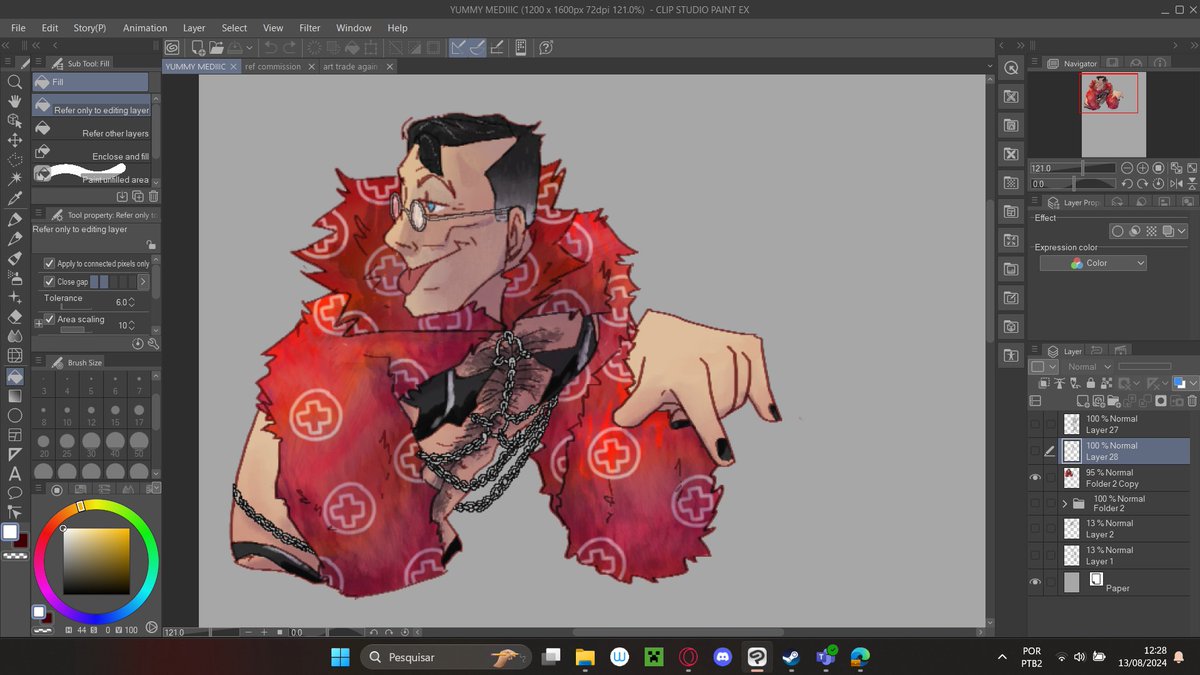1200x675 pixels.
Task: Select the Gradient tool
Action: (x=15, y=396)
